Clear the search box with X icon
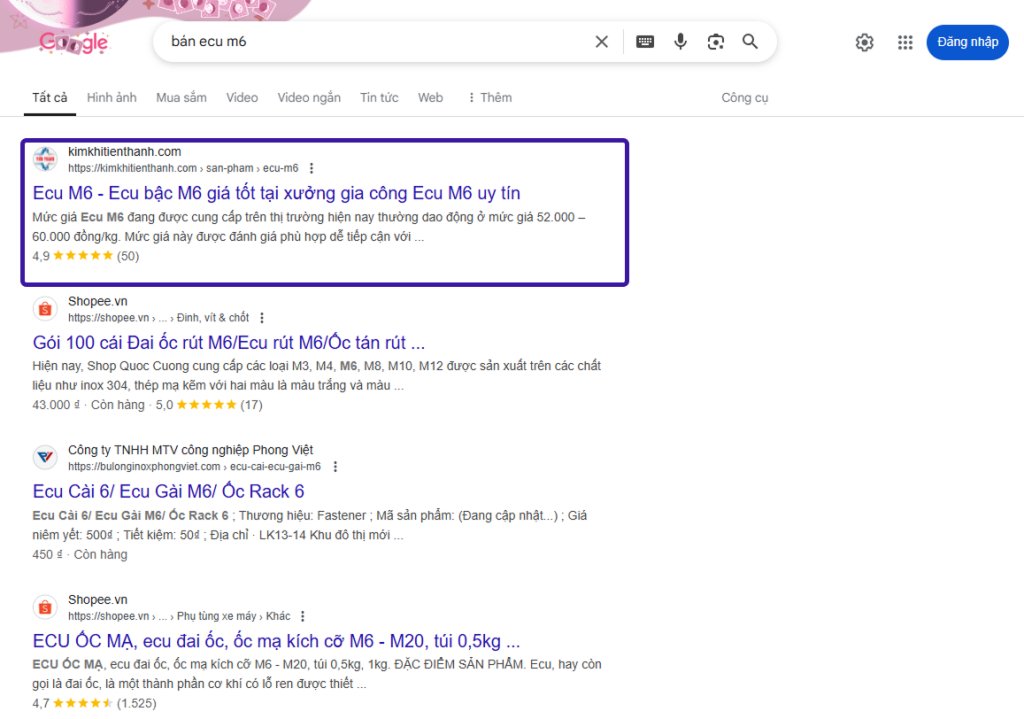The width and height of the screenshot is (1024, 719). pyautogui.click(x=601, y=42)
